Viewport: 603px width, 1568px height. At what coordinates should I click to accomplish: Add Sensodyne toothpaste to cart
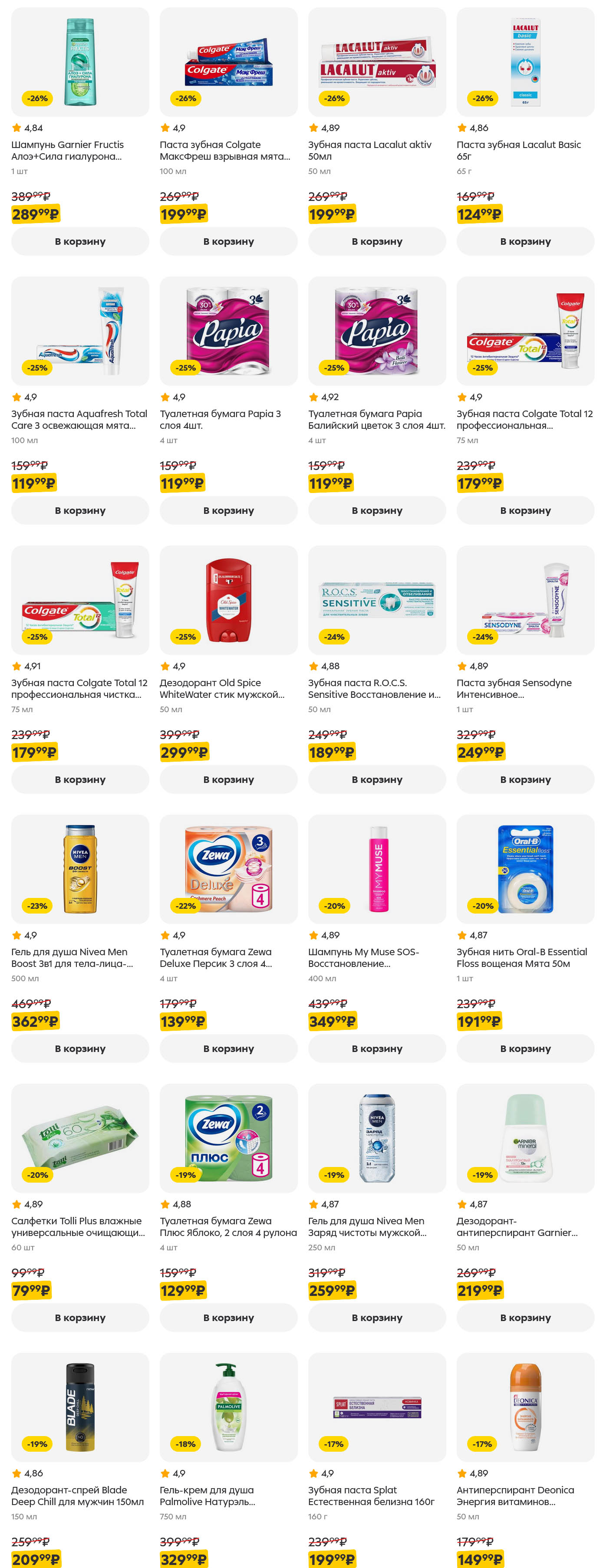525,779
